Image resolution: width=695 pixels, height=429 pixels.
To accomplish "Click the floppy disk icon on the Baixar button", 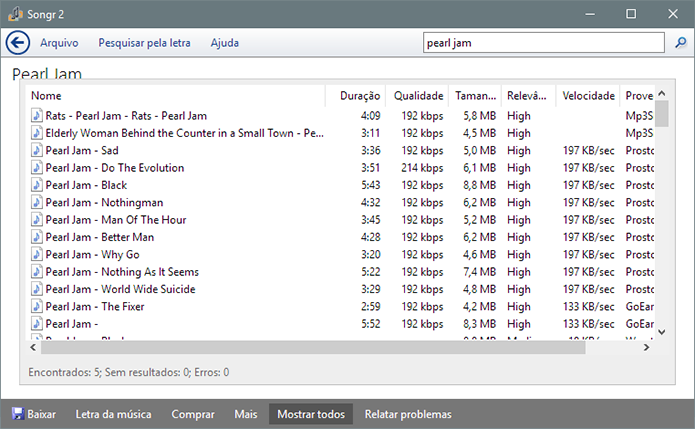I will [x=18, y=414].
